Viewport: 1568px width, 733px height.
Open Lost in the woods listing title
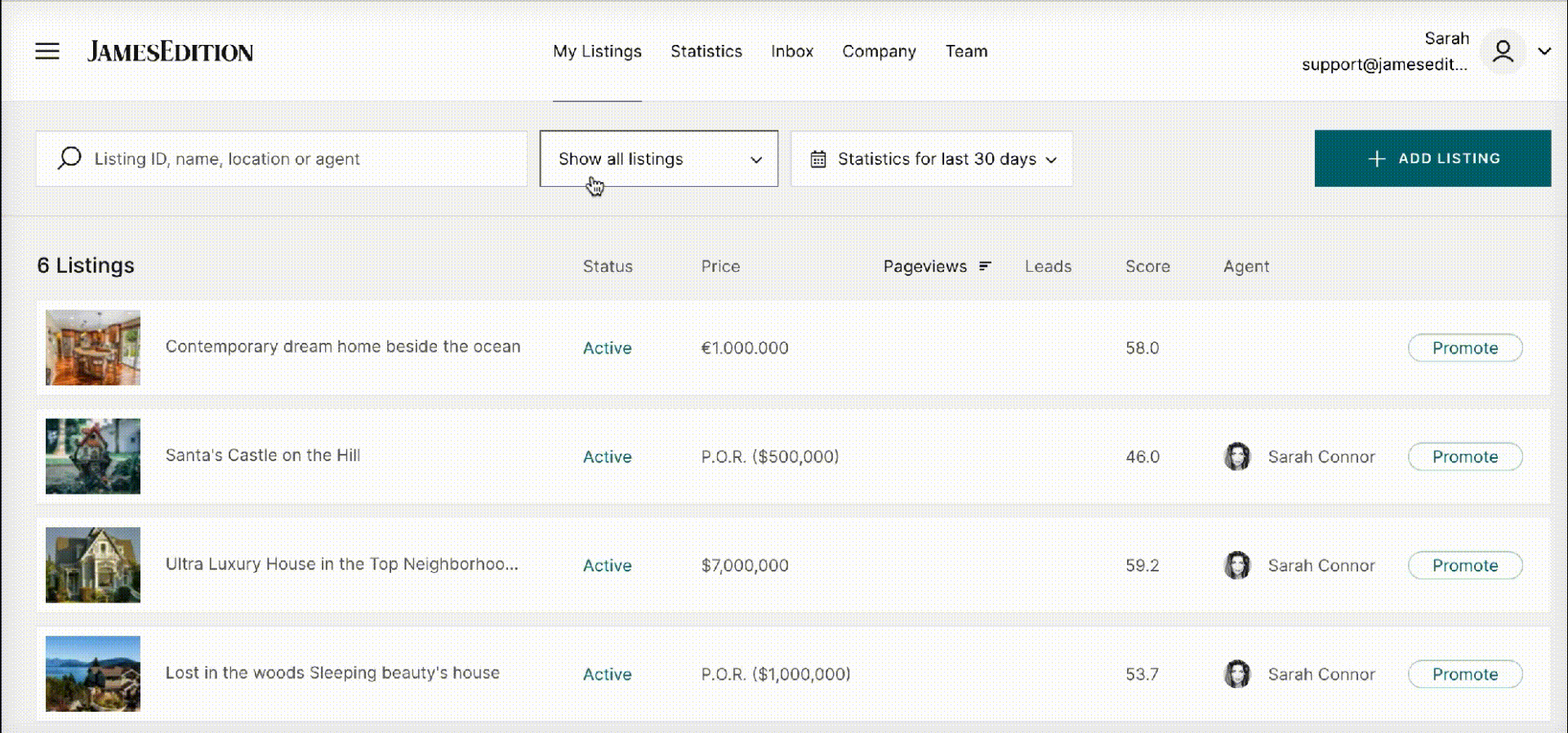click(332, 673)
